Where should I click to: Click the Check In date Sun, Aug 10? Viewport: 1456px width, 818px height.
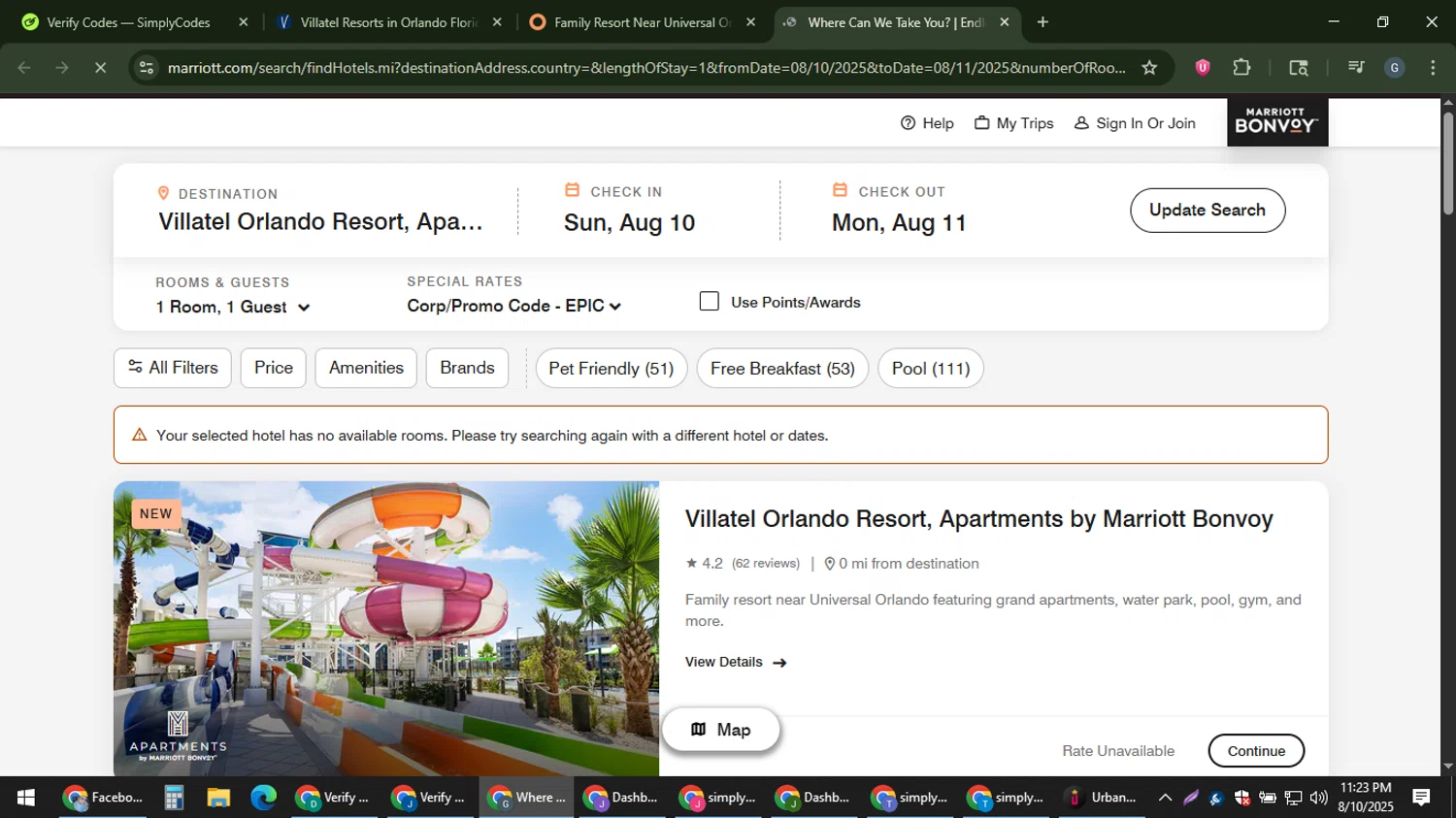pyautogui.click(x=629, y=222)
